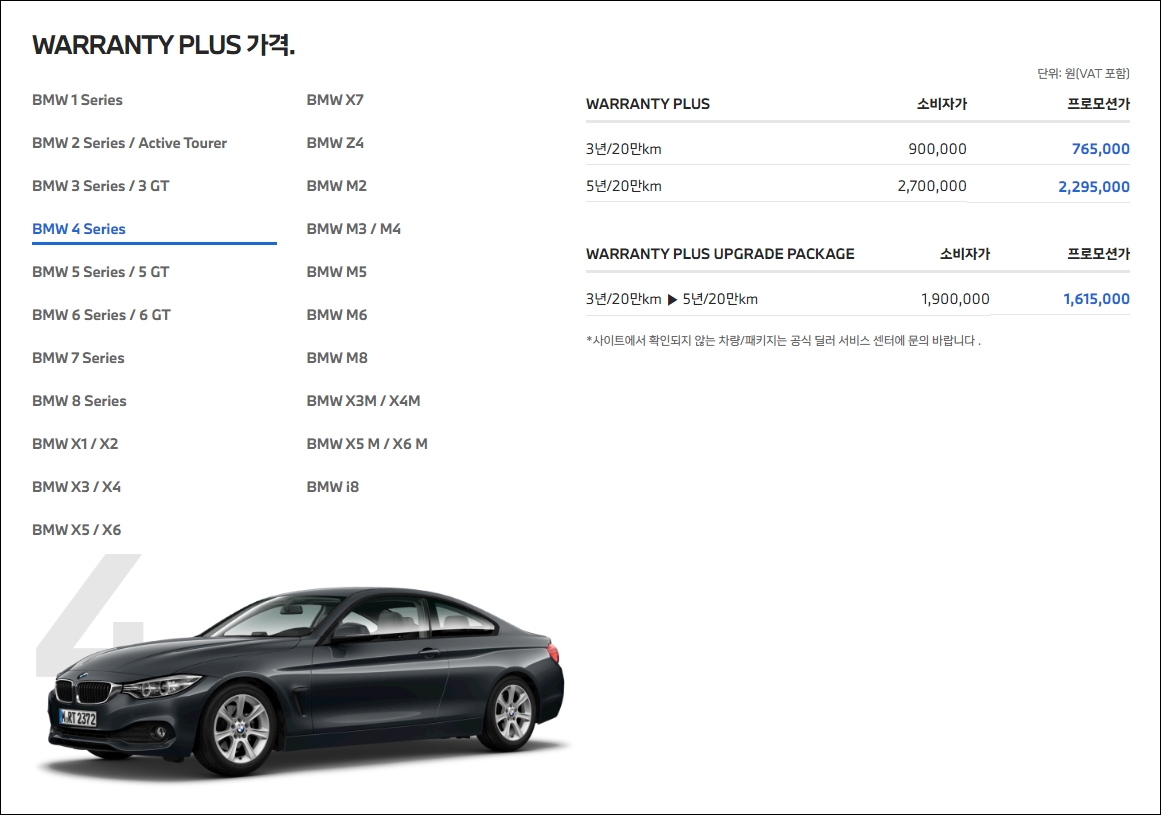
Task: Click the BMW 4 Series car image
Action: (305, 681)
